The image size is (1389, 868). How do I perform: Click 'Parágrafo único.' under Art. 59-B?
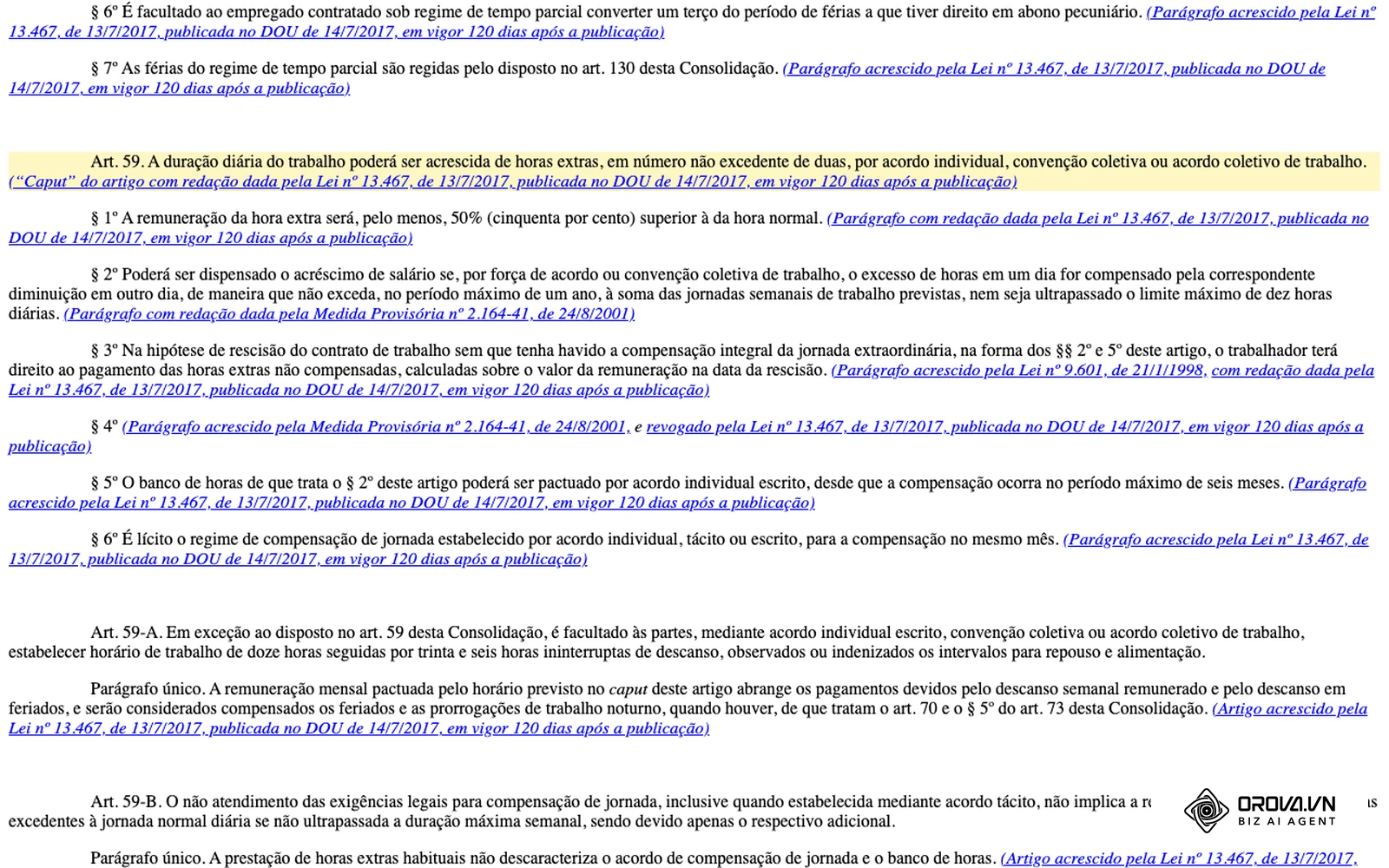(x=148, y=858)
